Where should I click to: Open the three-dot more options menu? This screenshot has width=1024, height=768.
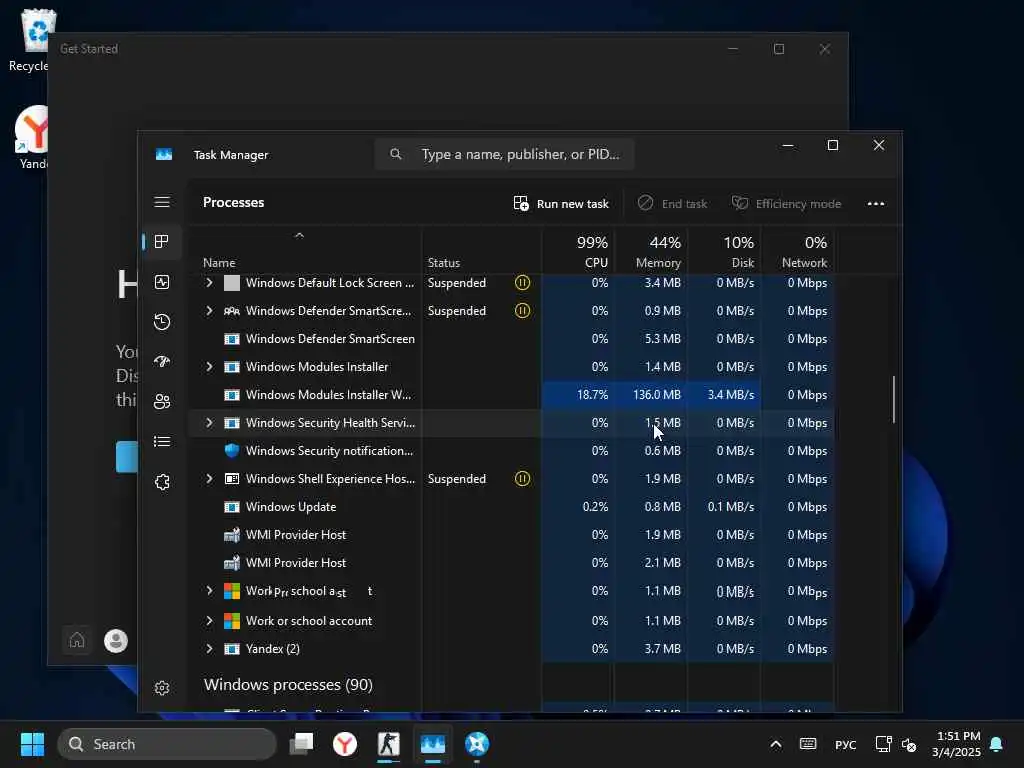(876, 204)
